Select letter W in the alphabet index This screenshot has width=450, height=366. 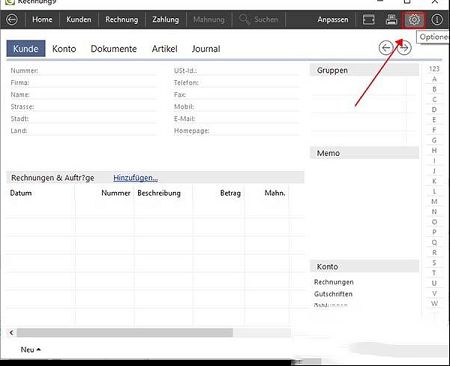tap(434, 303)
